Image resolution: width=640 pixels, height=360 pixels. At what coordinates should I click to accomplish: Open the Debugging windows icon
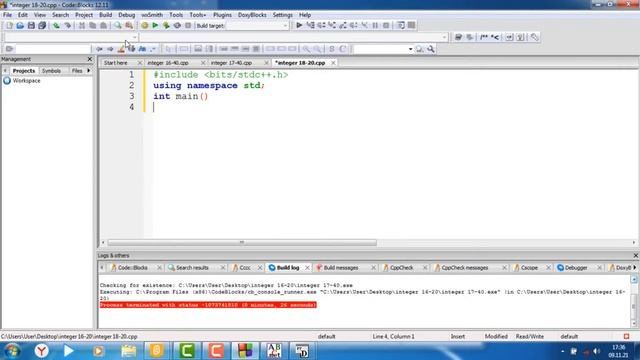click(401, 25)
